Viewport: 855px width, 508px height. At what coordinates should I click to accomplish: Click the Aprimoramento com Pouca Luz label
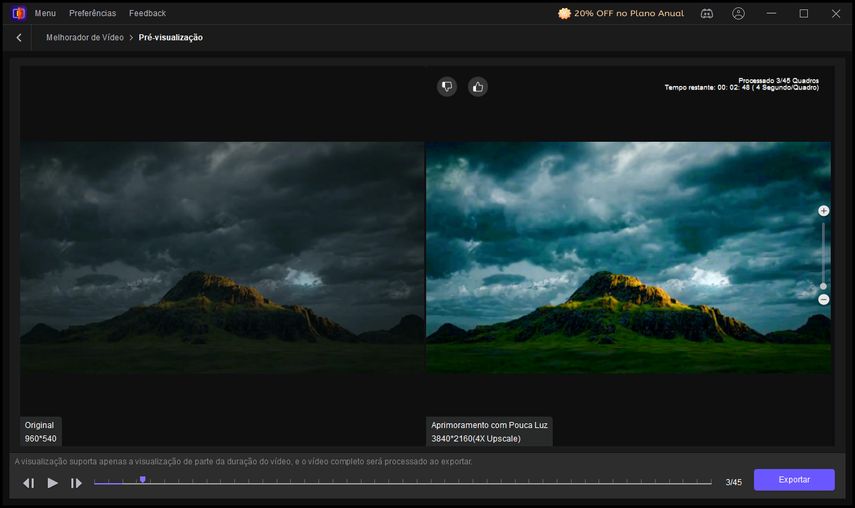pyautogui.click(x=489, y=432)
